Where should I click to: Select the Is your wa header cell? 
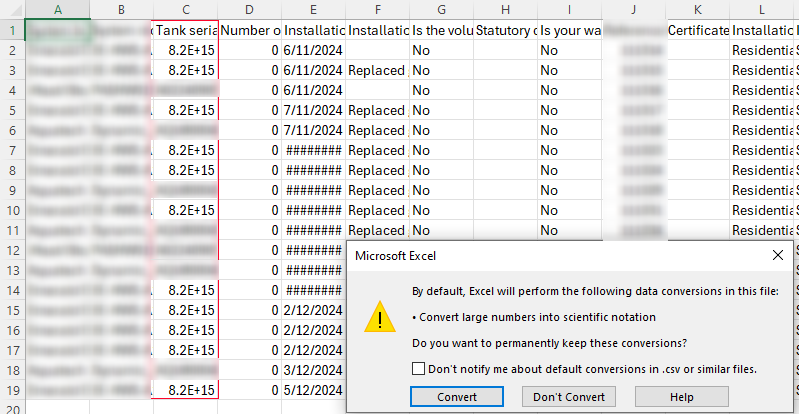pos(569,30)
